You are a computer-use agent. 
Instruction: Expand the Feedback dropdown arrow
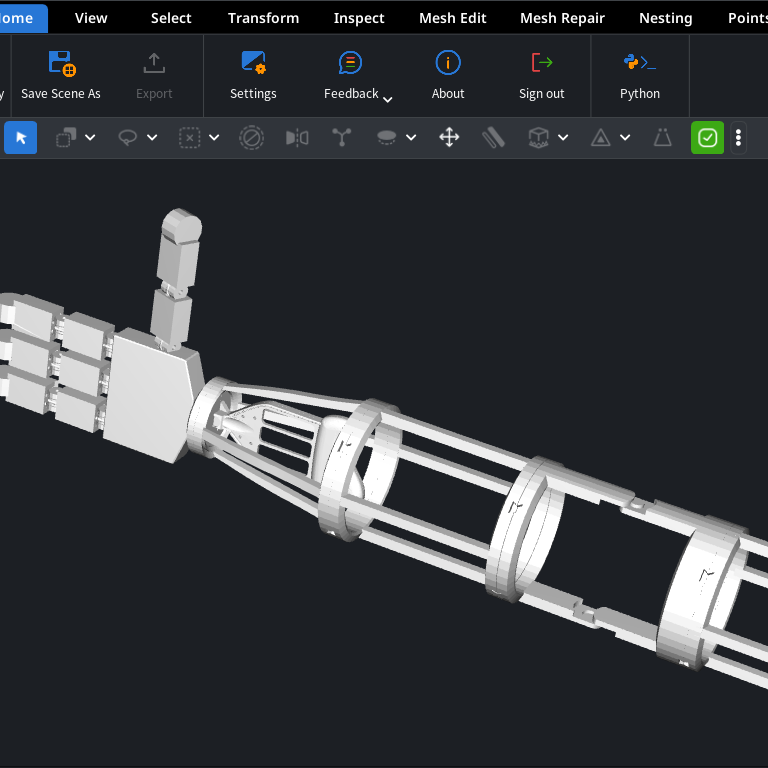(387, 99)
